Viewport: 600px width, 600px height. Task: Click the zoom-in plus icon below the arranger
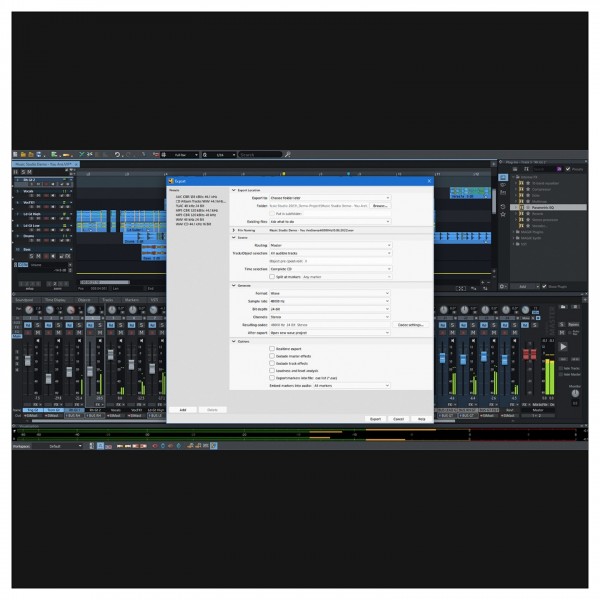pos(482,282)
